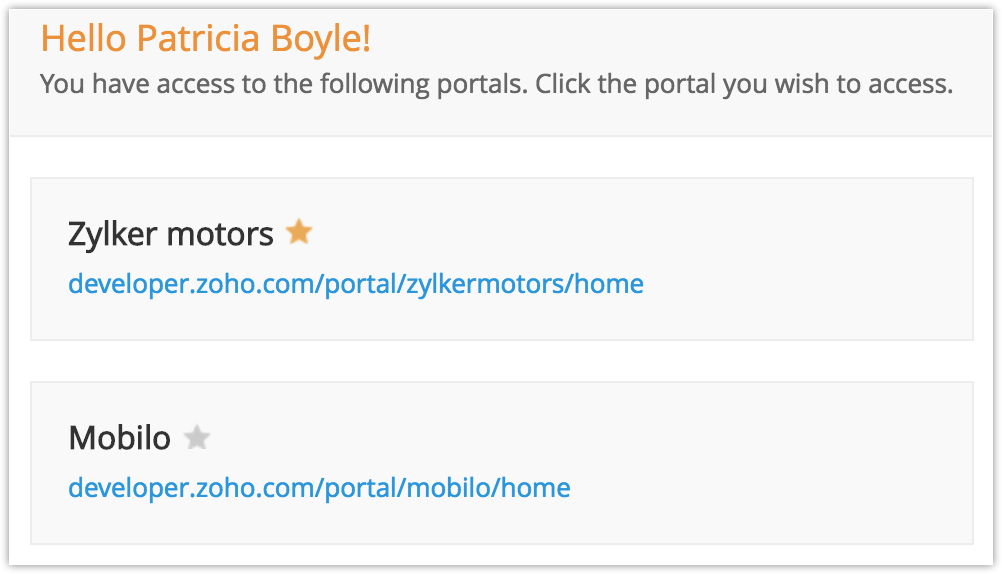The image size is (1002, 574).
Task: Click the Hello Patricia Boyle! heading
Action: point(205,38)
